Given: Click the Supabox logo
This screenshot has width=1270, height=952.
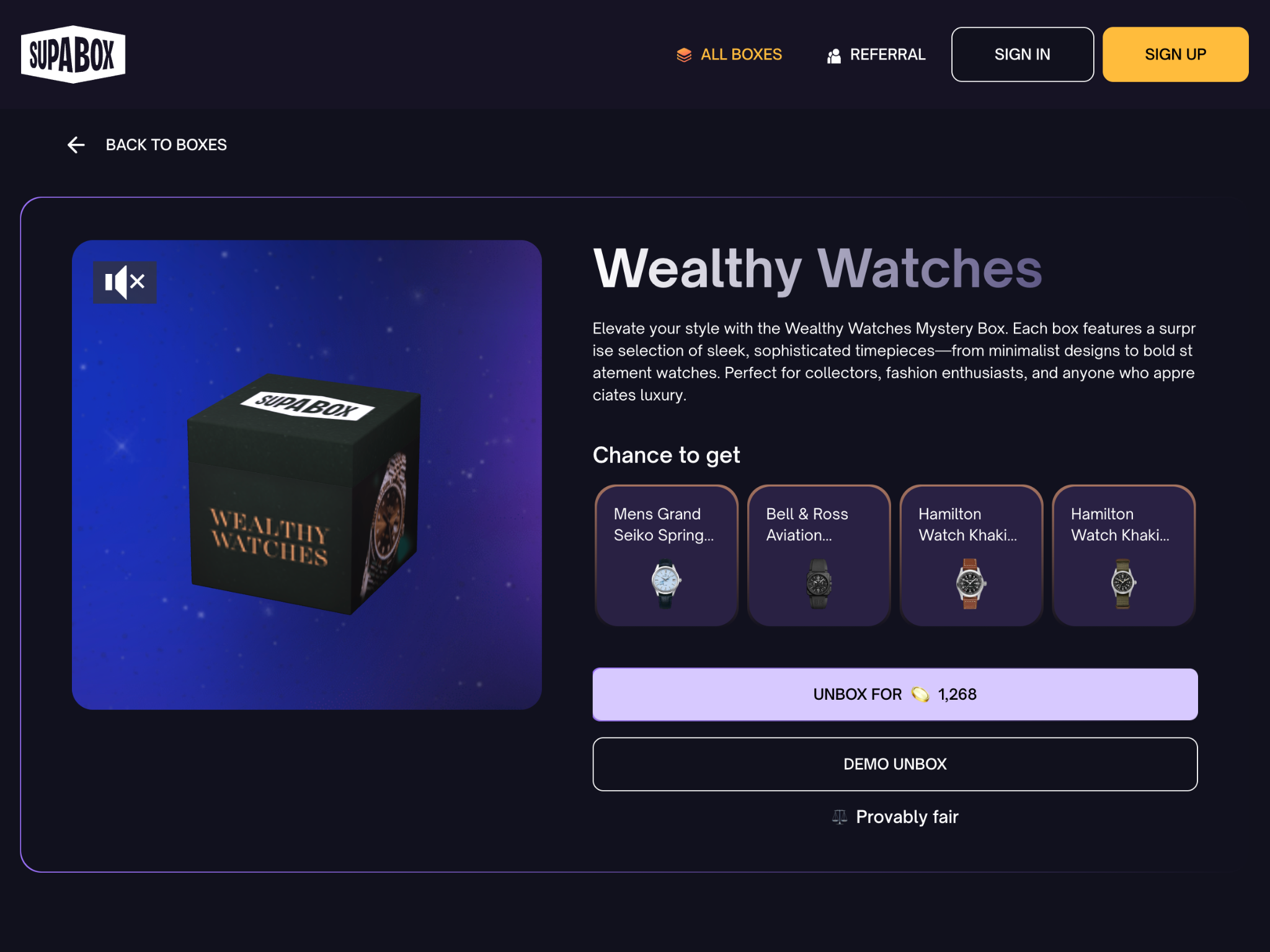Looking at the screenshot, I should point(73,55).
